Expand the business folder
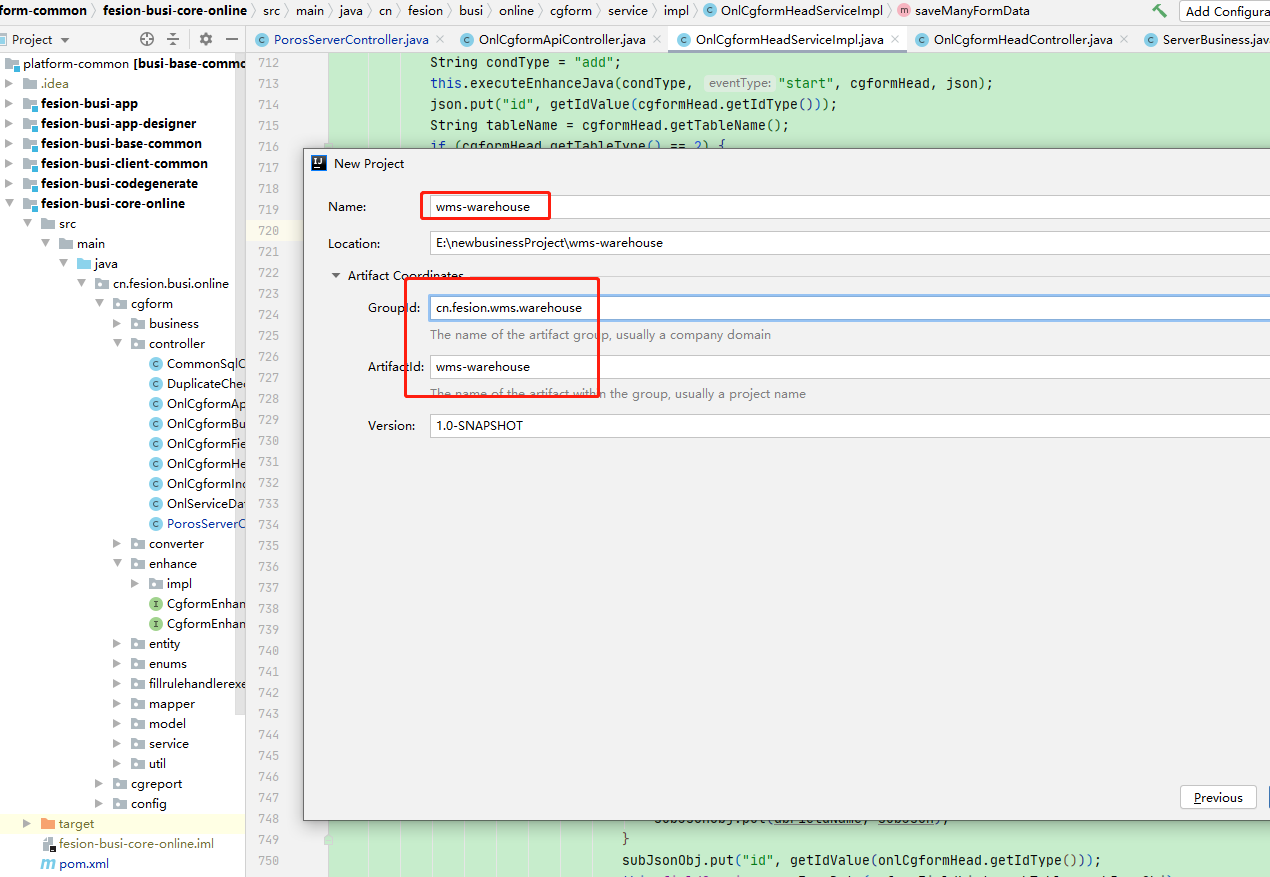 click(x=117, y=323)
